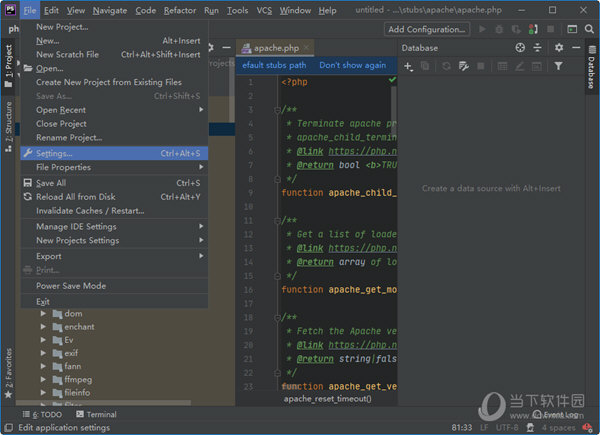Fold doc comment at line 3
This screenshot has height=435, width=600.
point(277,110)
